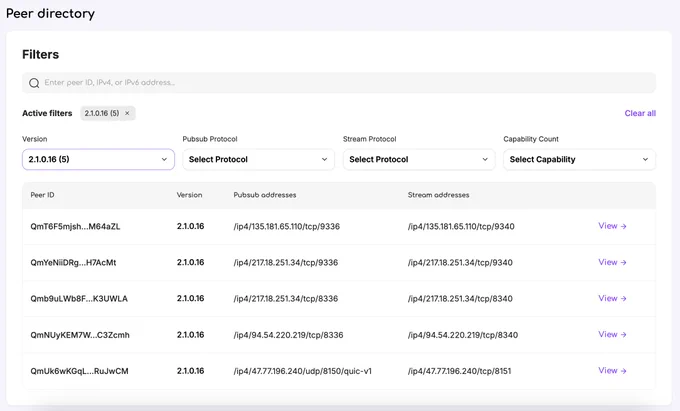Image resolution: width=680 pixels, height=411 pixels.
Task: Click pubsub address /ip4/47.77.196.240/udp/8150/quic-v1
Action: 303,371
